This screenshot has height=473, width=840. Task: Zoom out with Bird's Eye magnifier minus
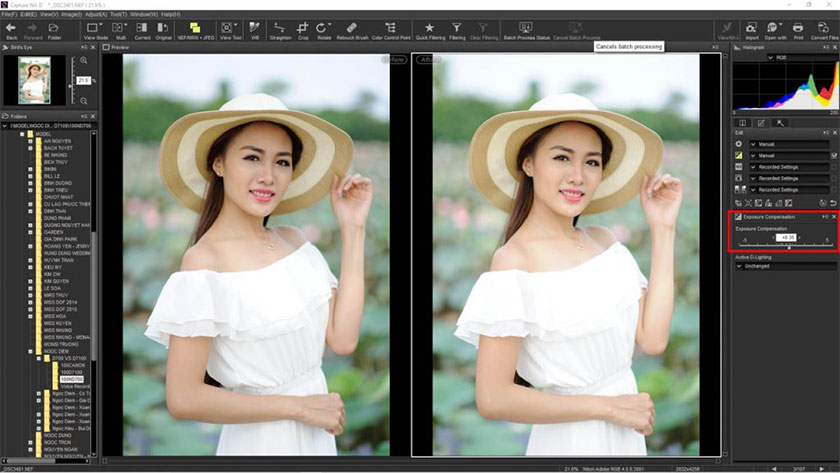(84, 101)
